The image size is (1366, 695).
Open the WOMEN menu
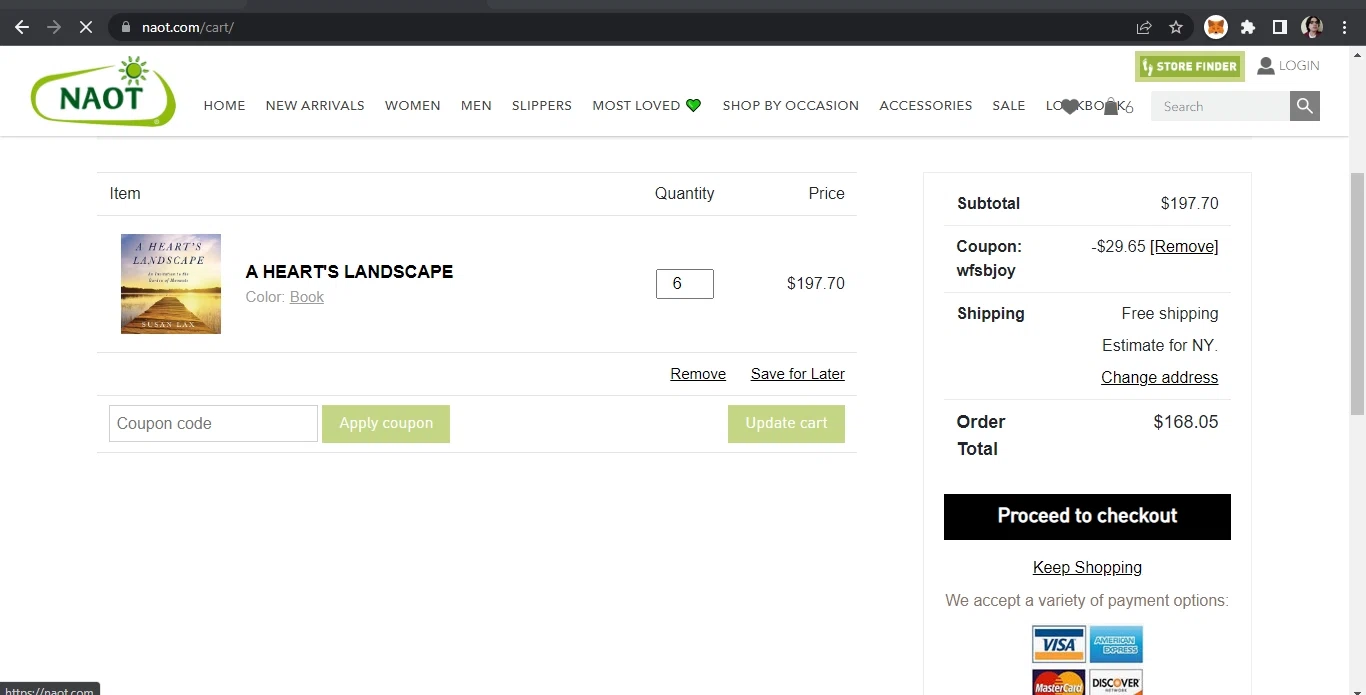click(412, 106)
